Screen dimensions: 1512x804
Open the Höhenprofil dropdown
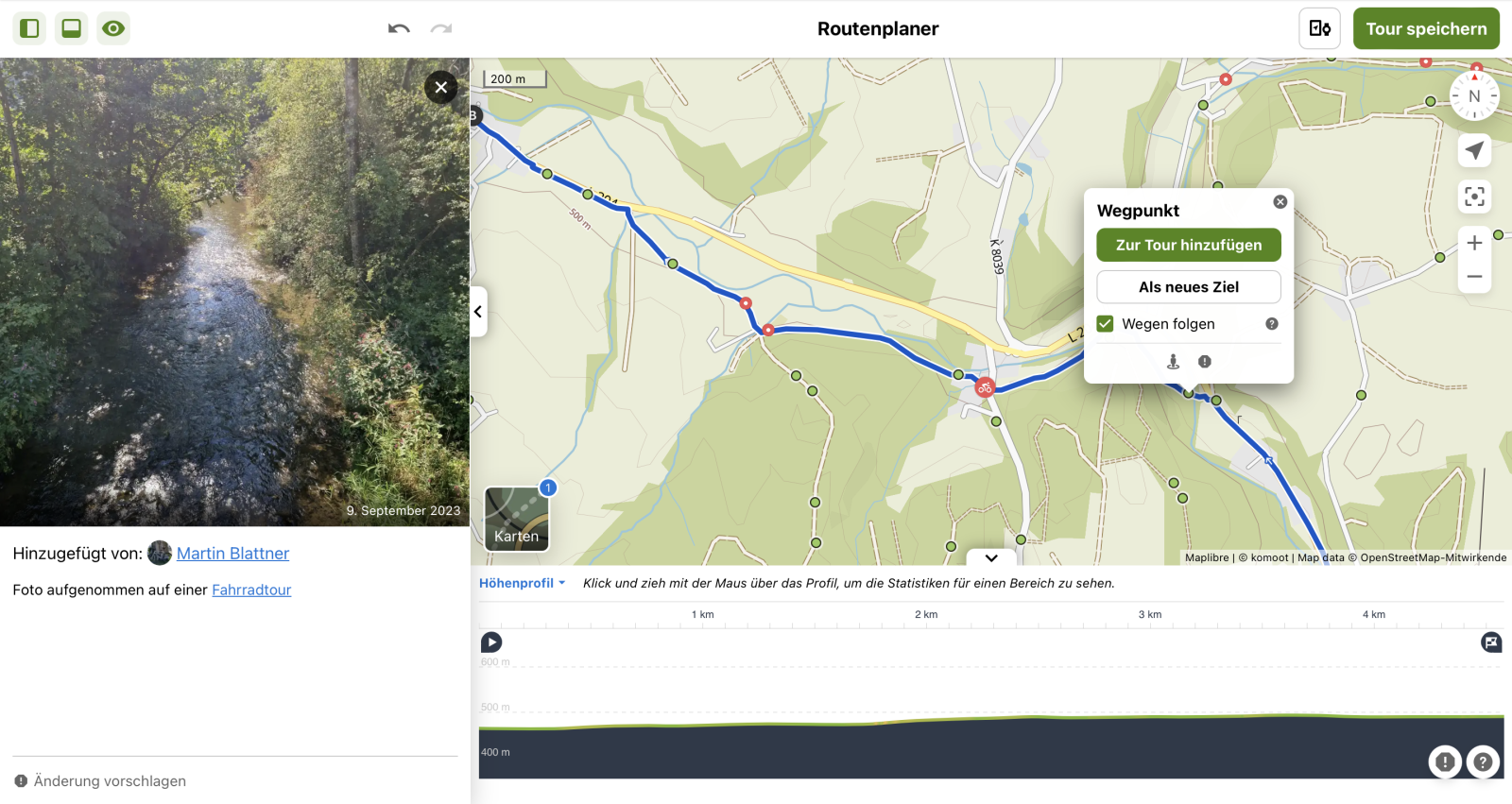(x=522, y=583)
